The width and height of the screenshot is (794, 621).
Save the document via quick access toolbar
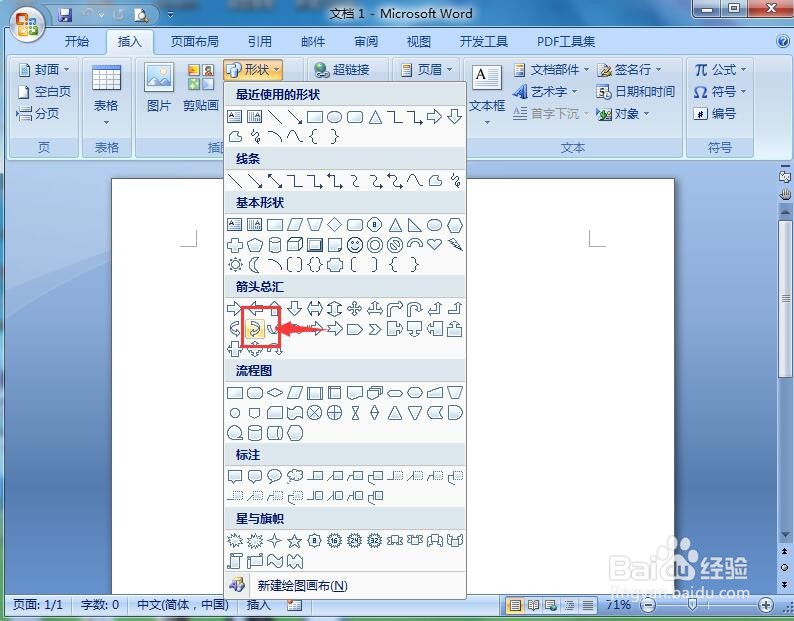click(64, 15)
